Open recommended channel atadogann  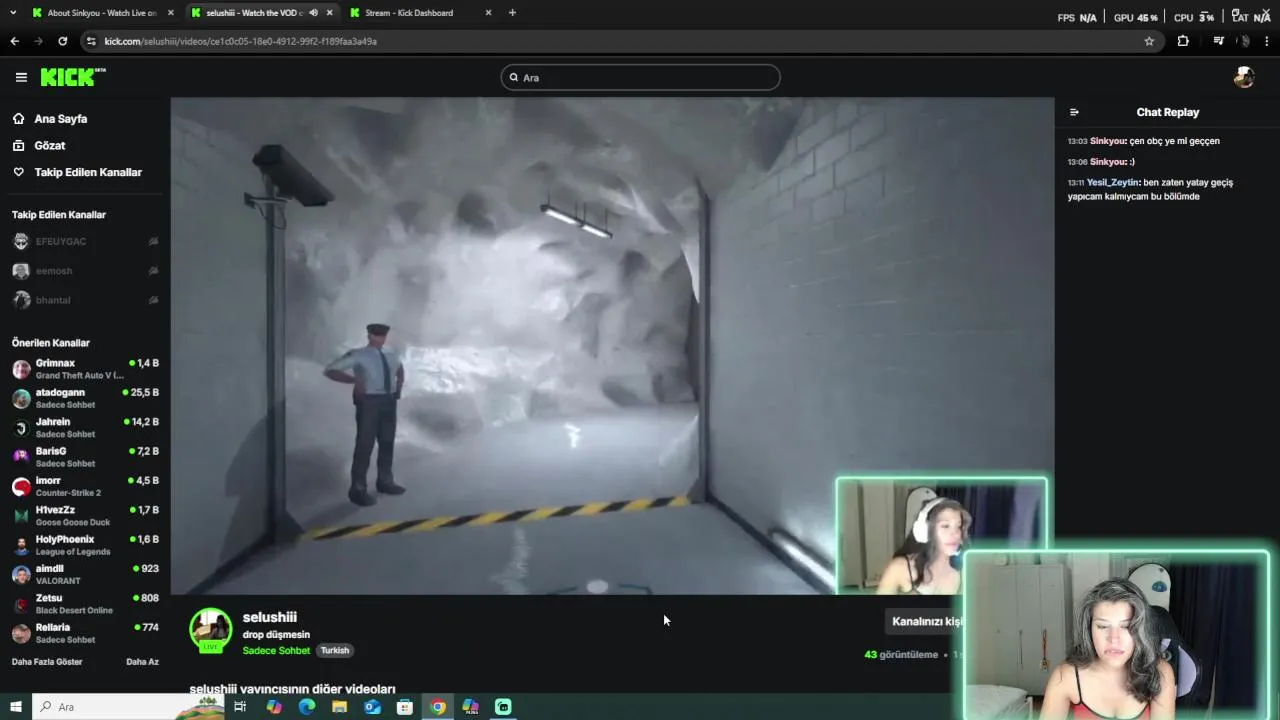click(x=85, y=399)
